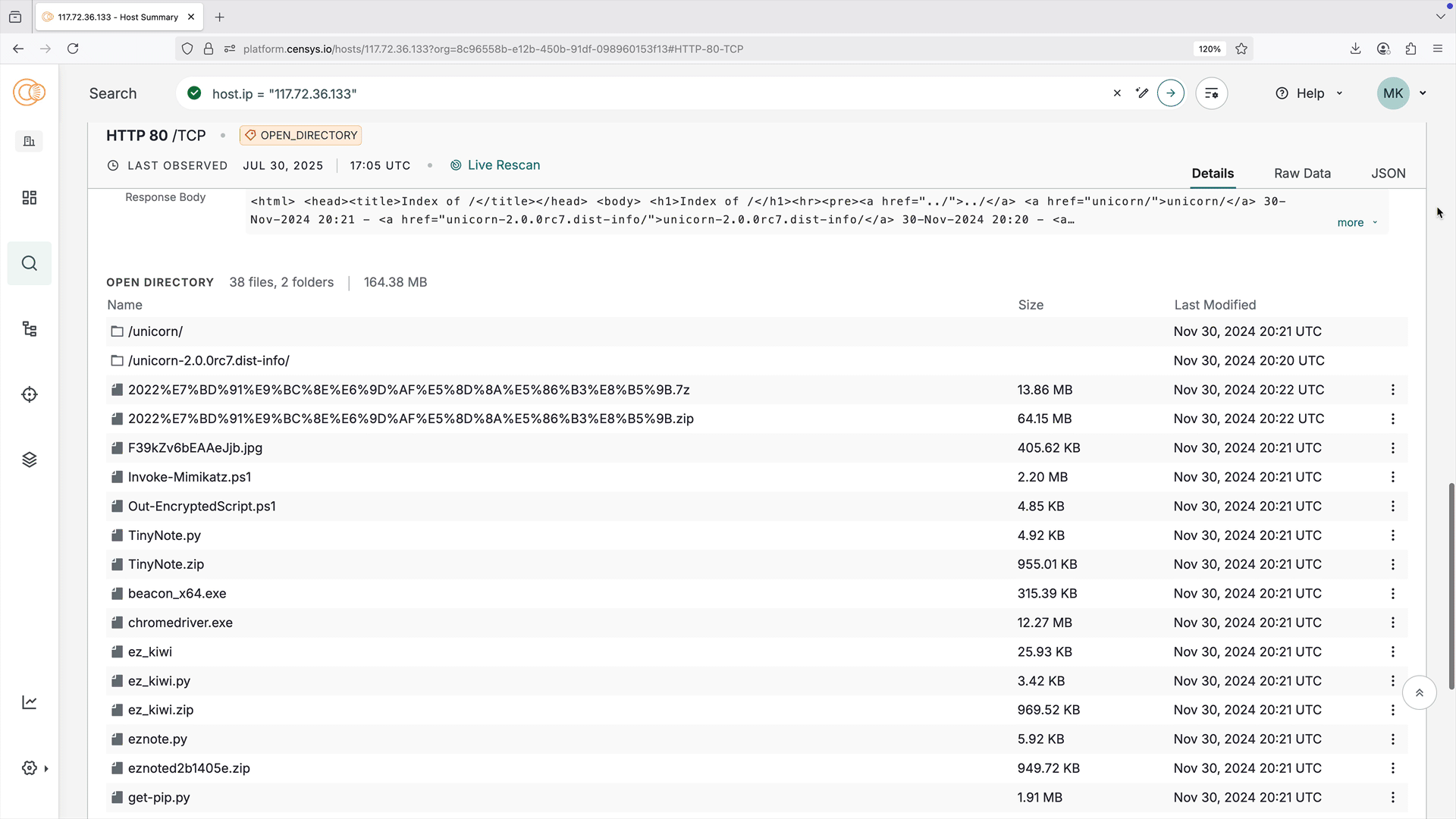Click the Out-EncryptedScript.ps1 file name
The height and width of the screenshot is (819, 1456).
(202, 507)
